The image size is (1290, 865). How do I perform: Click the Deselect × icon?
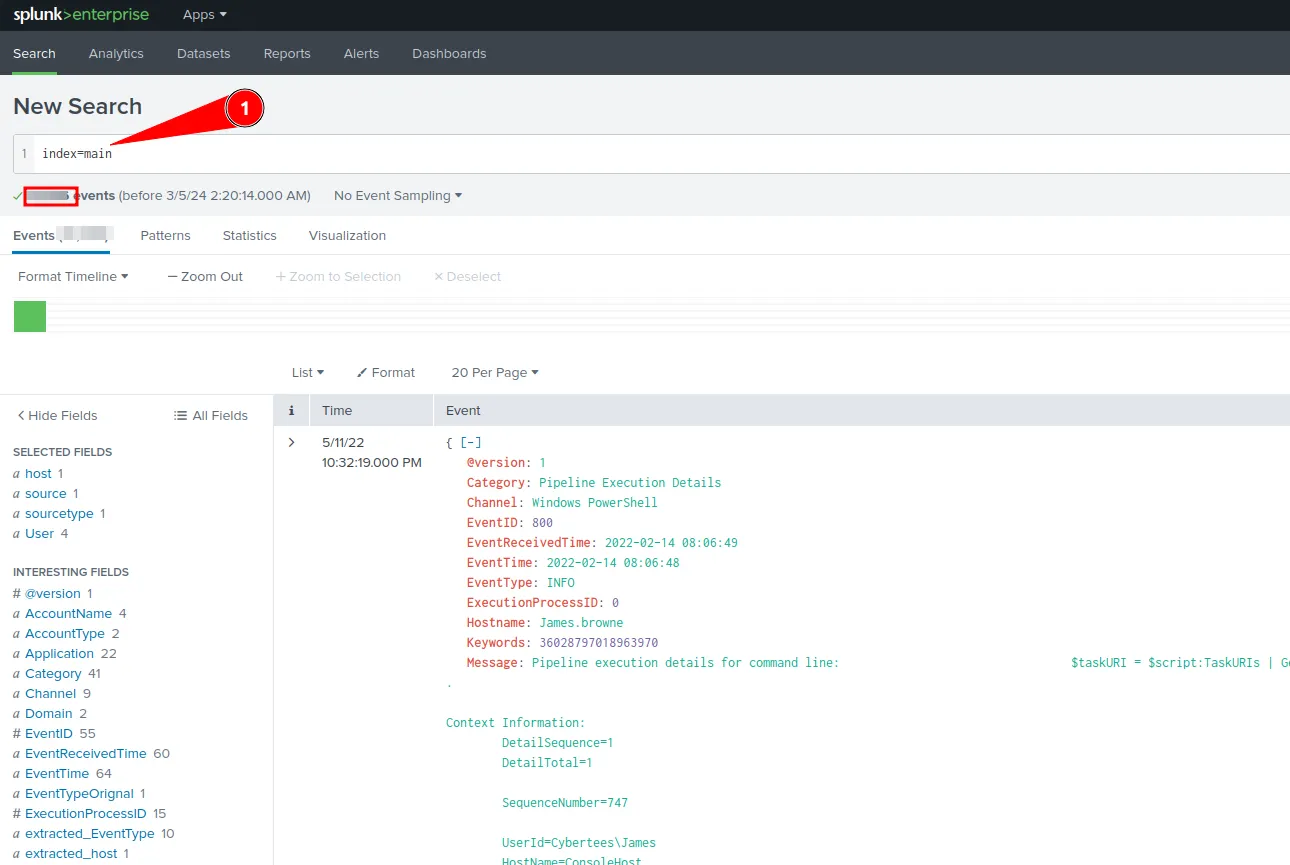(x=440, y=276)
